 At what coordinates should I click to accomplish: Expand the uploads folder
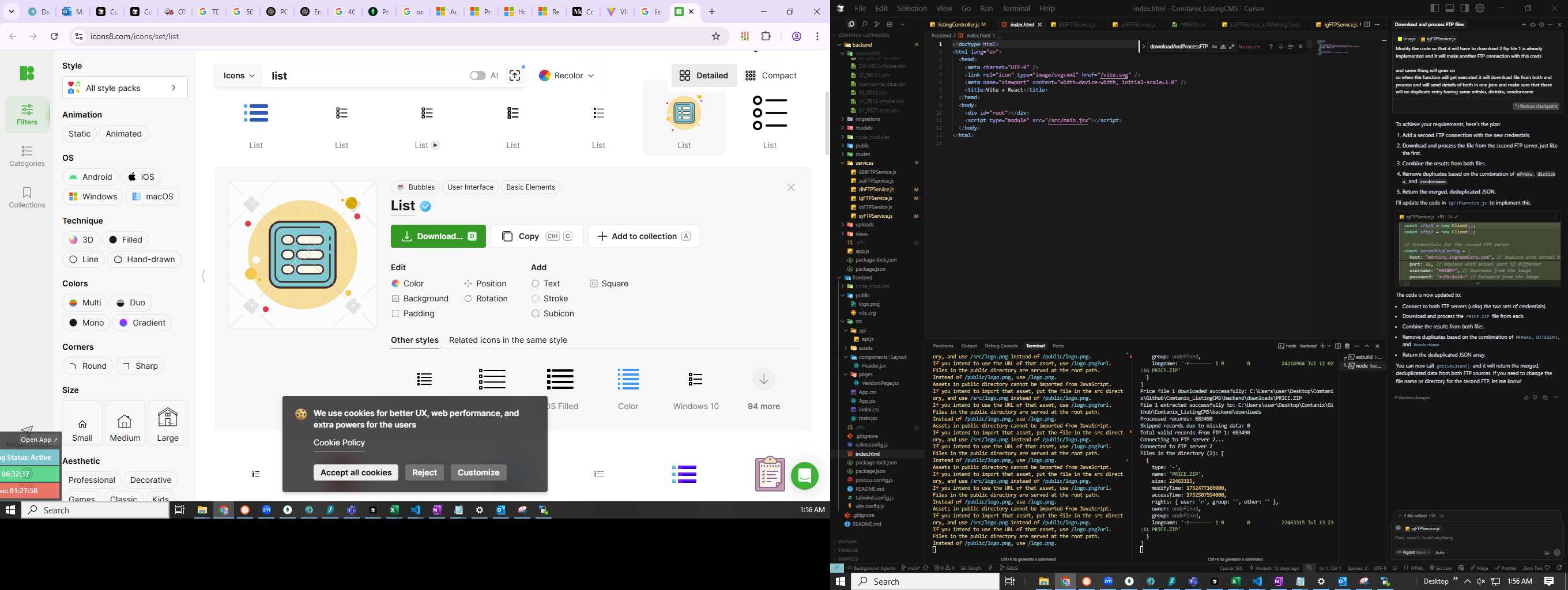864,225
